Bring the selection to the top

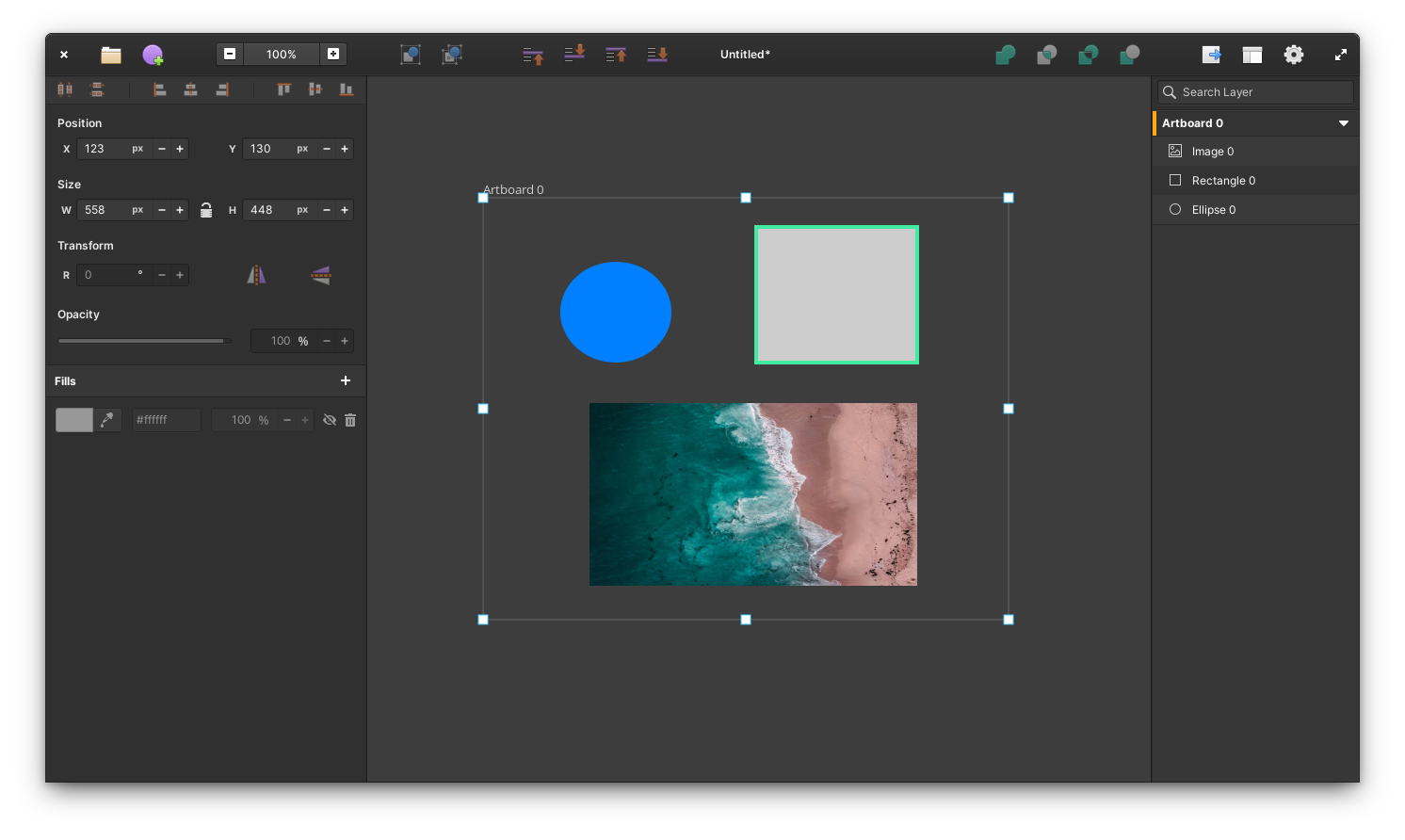pos(616,55)
